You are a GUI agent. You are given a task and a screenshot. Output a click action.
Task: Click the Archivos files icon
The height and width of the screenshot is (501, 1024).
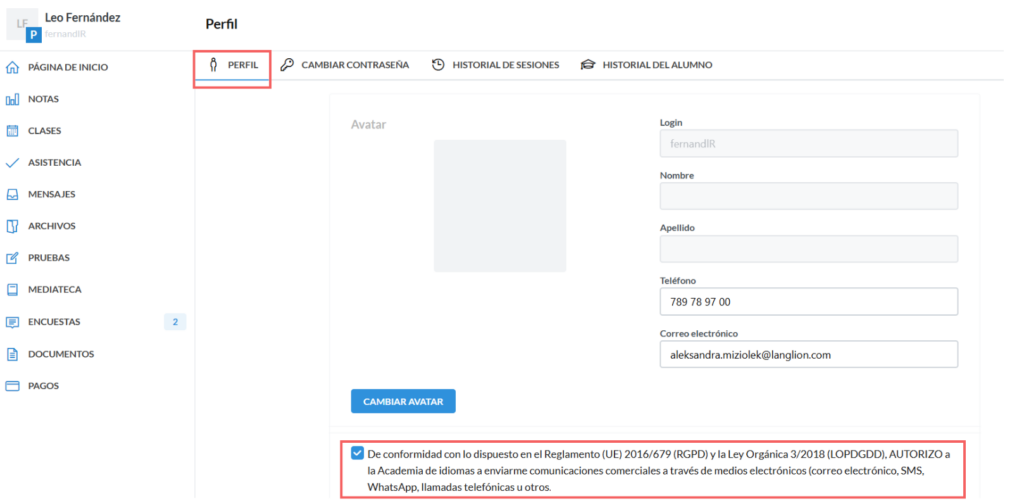[13, 226]
